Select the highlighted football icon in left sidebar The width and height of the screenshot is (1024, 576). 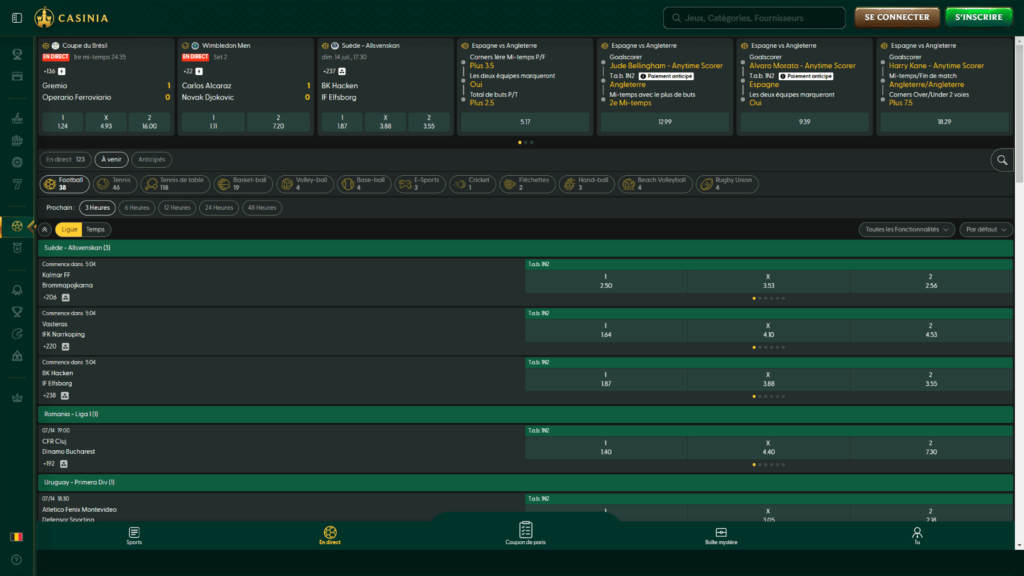click(17, 226)
